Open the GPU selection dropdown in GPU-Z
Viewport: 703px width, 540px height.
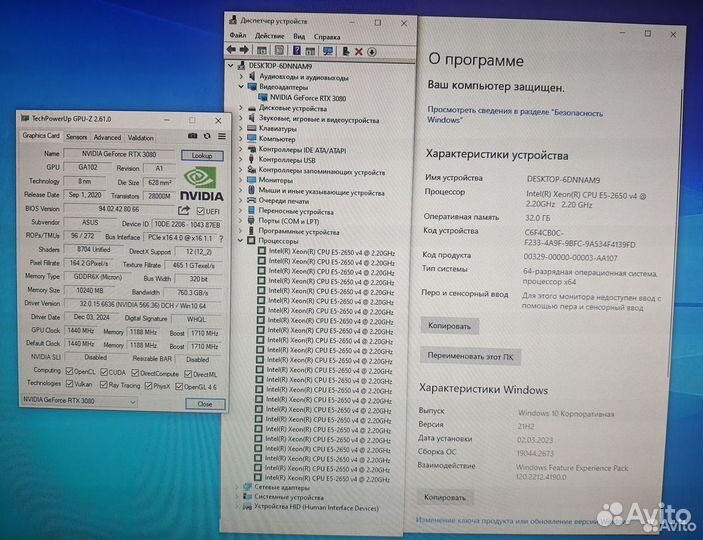tap(79, 401)
